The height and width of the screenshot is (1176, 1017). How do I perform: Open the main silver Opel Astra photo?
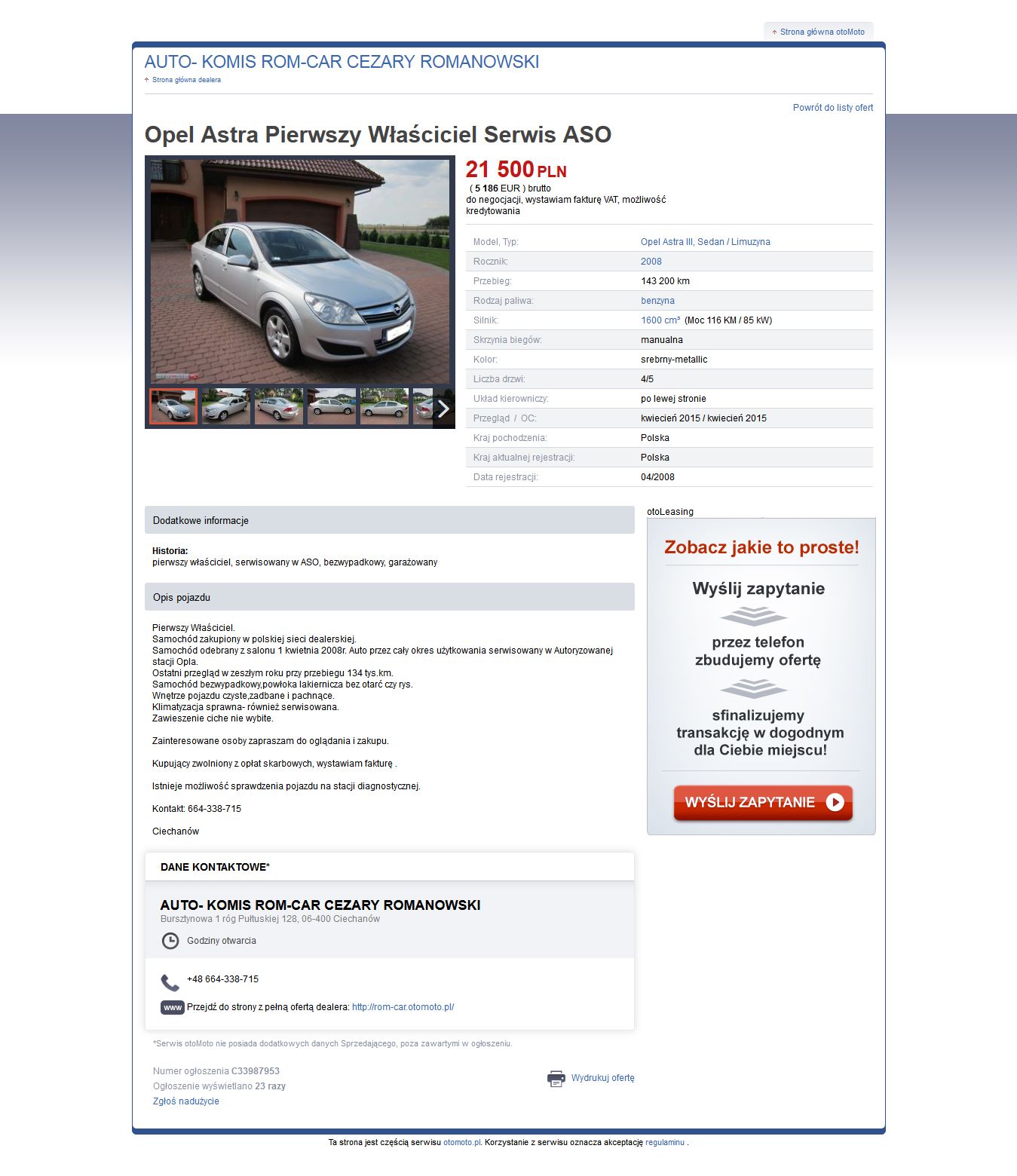tap(300, 271)
